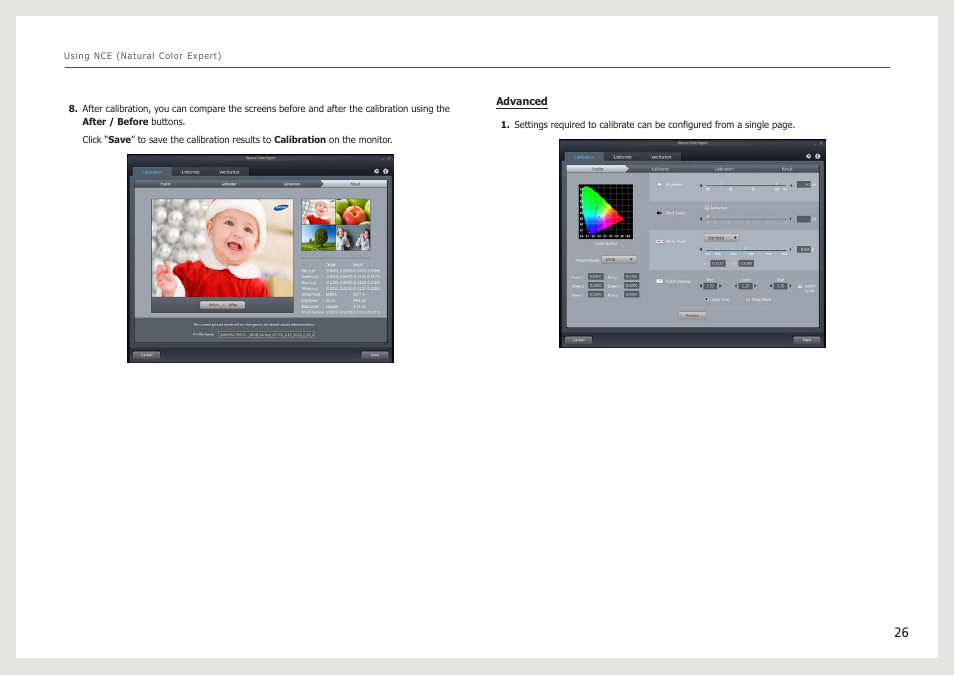954x675 pixels.
Task: Go to Calibrator step in left window
Action: click(229, 184)
